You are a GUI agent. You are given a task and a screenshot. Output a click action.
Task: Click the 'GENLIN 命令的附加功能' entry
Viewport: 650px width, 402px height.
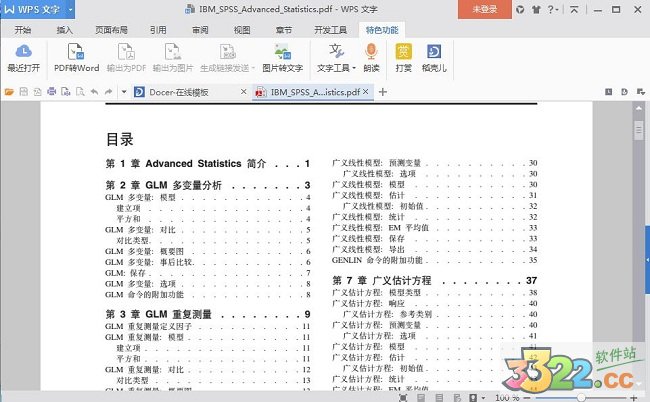[x=377, y=260]
